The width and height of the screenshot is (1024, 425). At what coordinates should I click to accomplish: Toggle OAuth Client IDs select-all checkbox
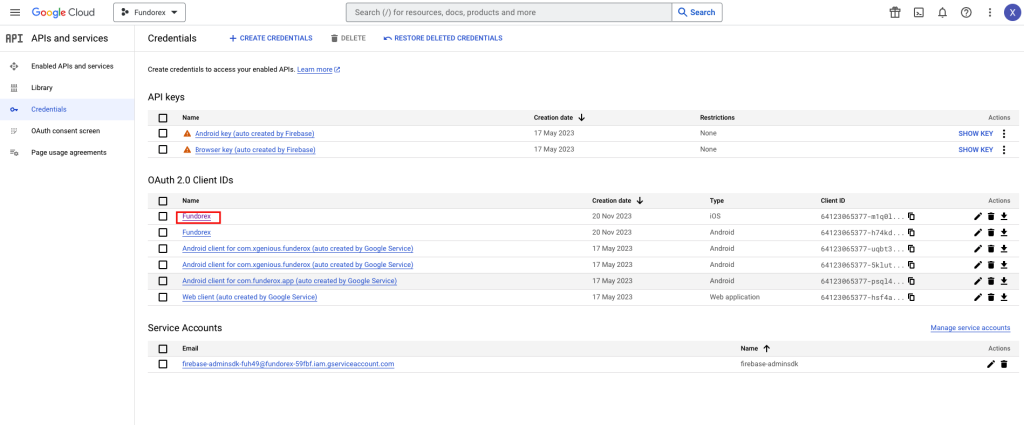[x=163, y=201]
